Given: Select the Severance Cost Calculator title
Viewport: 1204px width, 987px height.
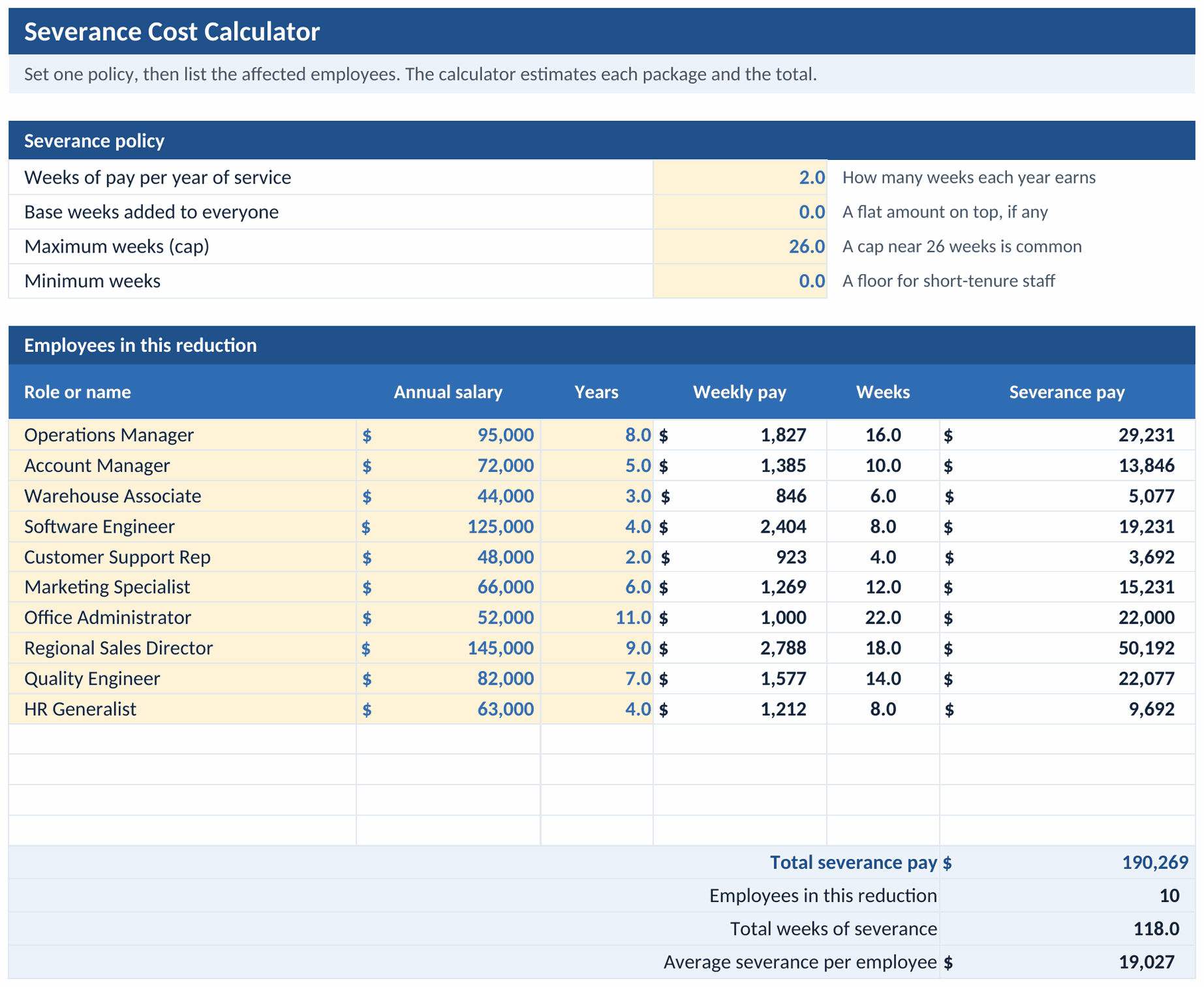Looking at the screenshot, I should [x=172, y=31].
